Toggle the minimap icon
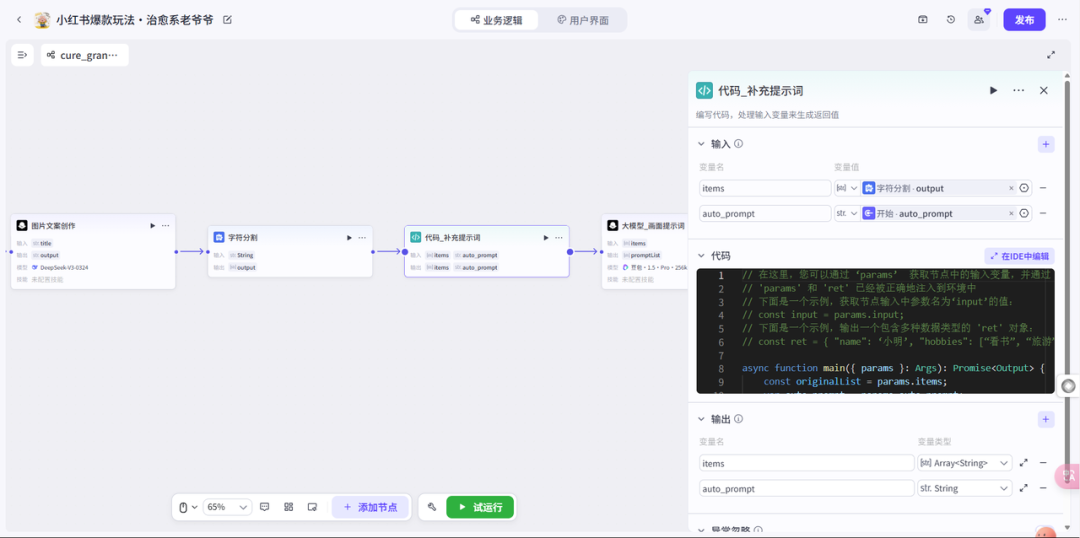1080x538 pixels. point(312,507)
